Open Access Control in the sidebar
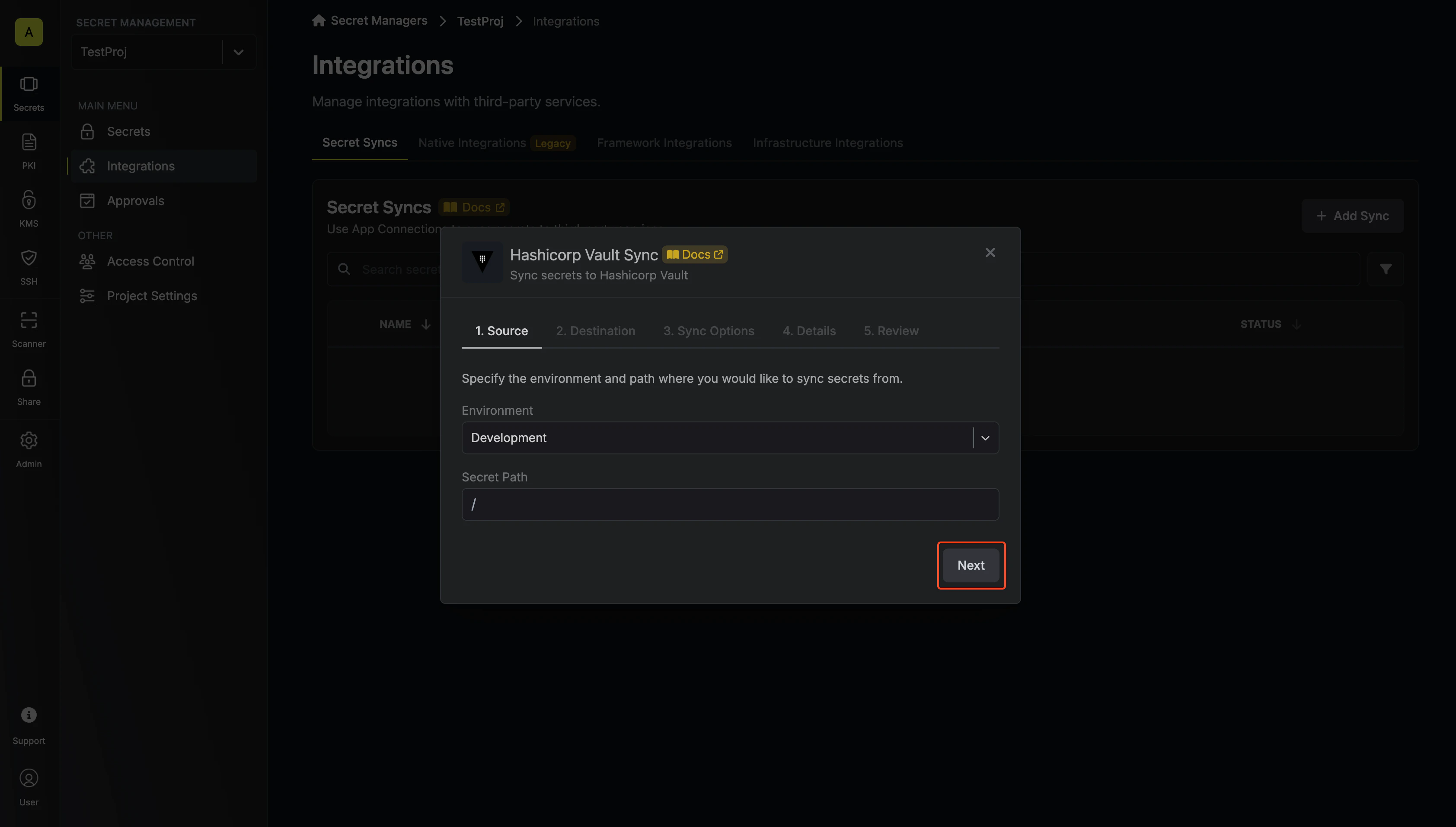Image resolution: width=1456 pixels, height=827 pixels. (163, 261)
